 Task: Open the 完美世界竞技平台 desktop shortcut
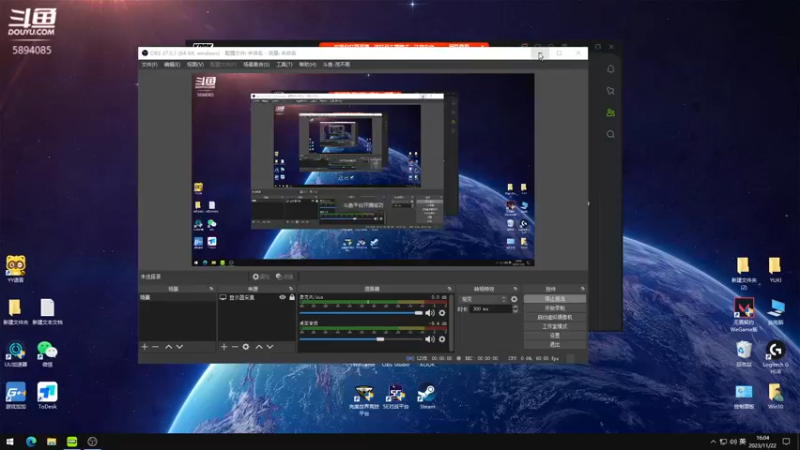[364, 401]
